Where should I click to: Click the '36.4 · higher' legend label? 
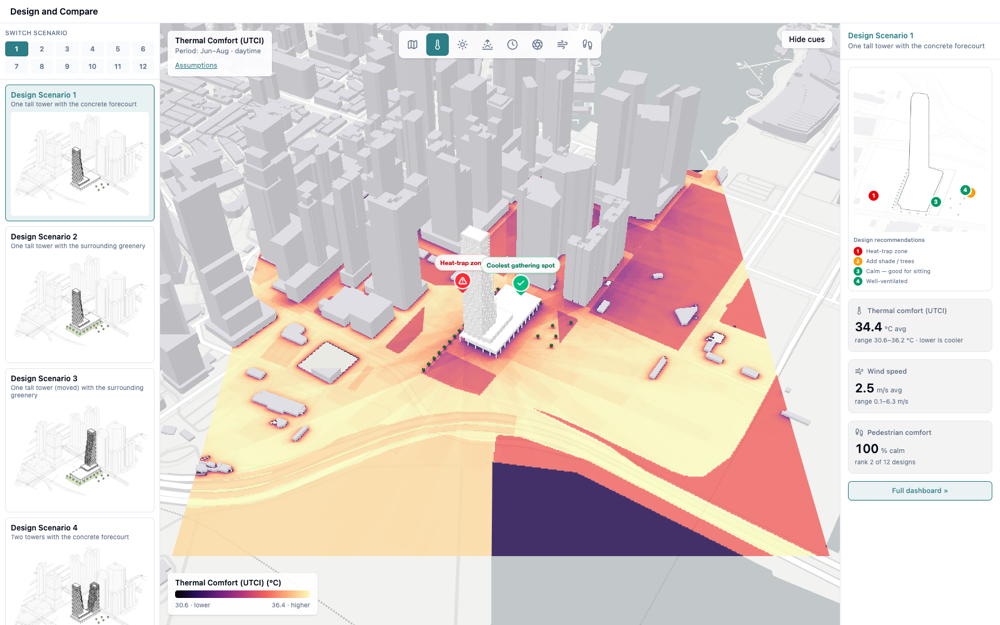(290, 605)
